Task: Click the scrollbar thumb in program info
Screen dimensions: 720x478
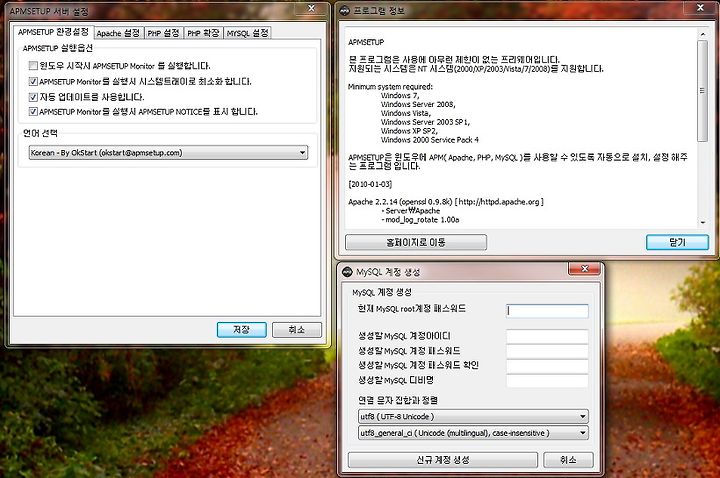Action: tap(702, 91)
